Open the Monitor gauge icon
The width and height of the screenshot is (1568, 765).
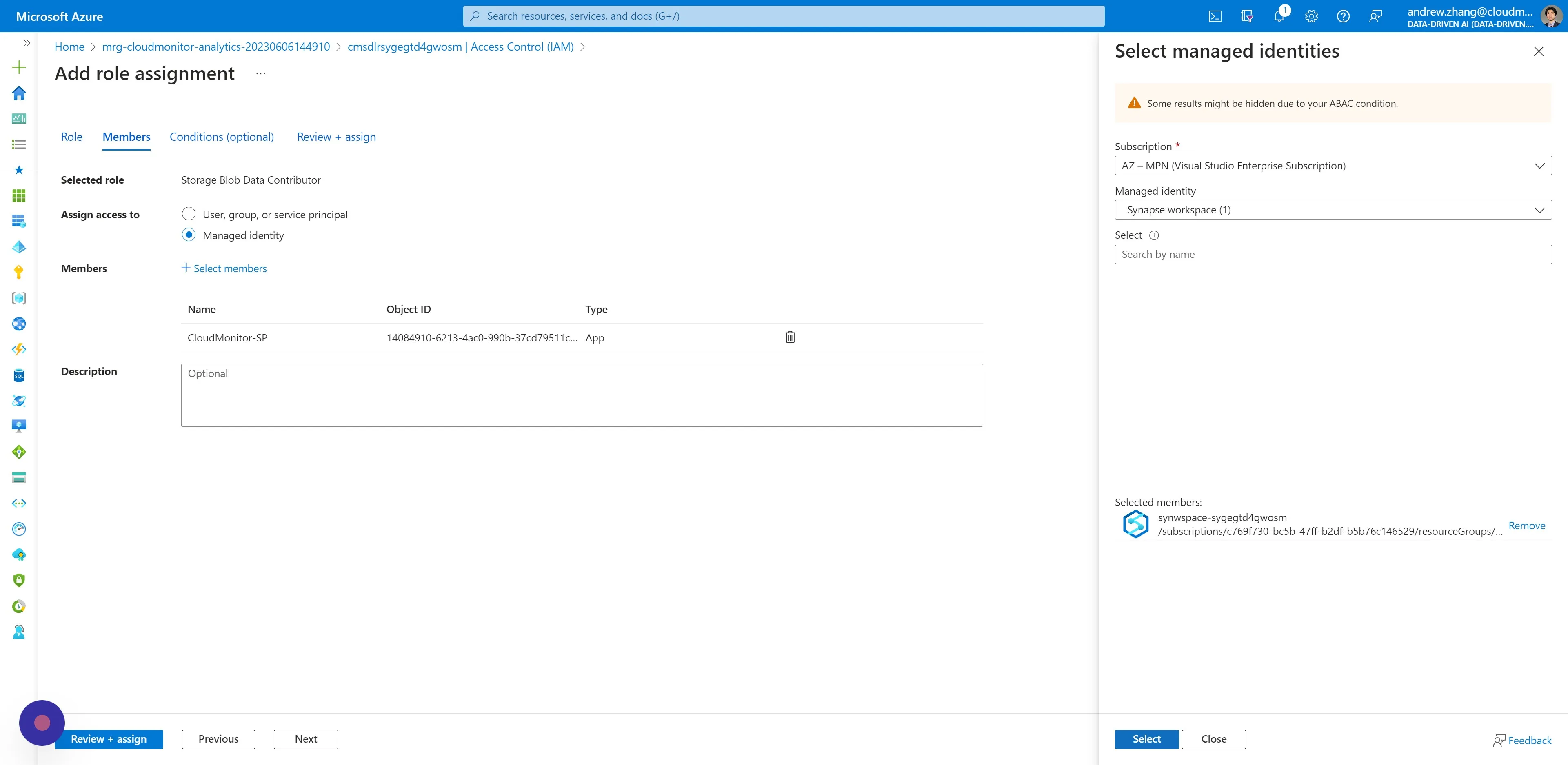point(19,529)
